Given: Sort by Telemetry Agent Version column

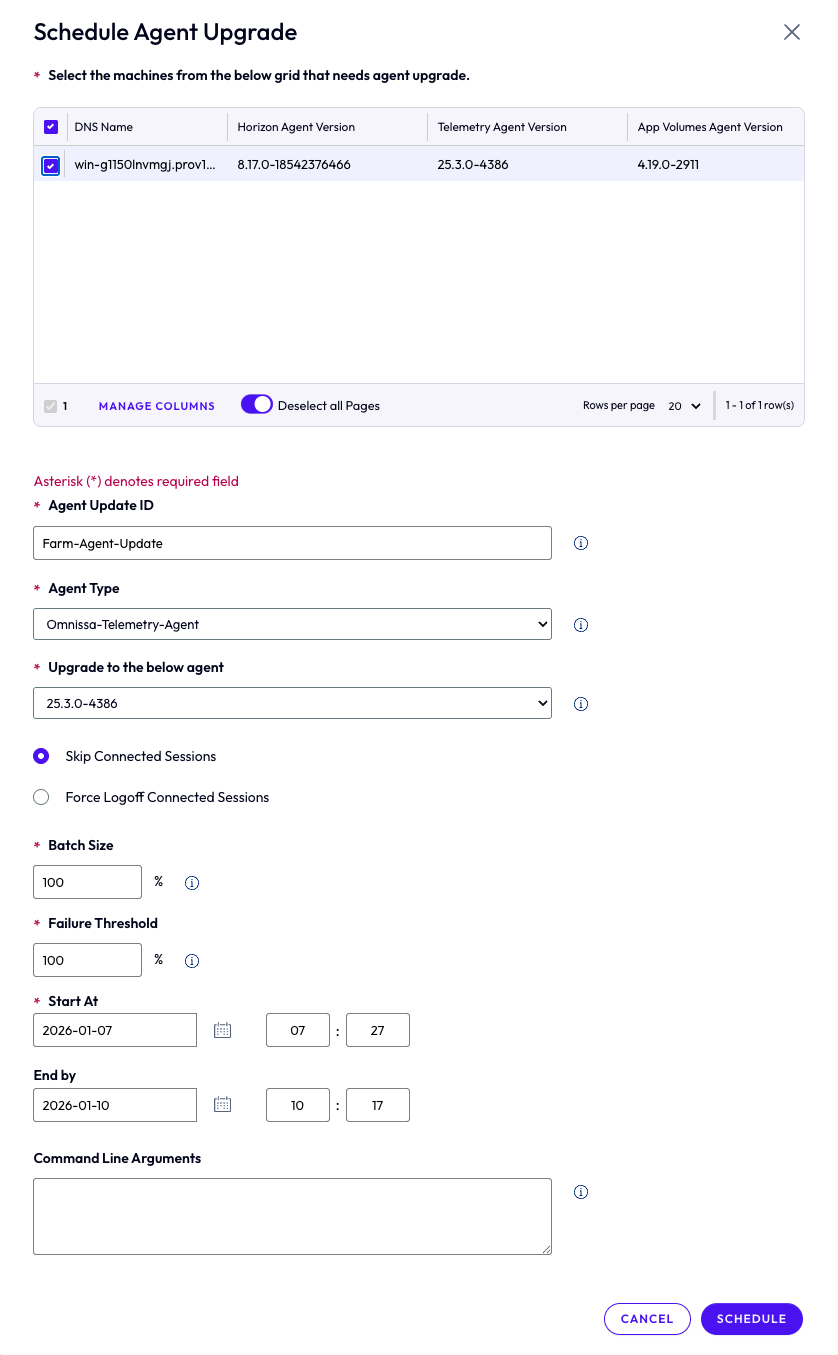Looking at the screenshot, I should pyautogui.click(x=502, y=127).
